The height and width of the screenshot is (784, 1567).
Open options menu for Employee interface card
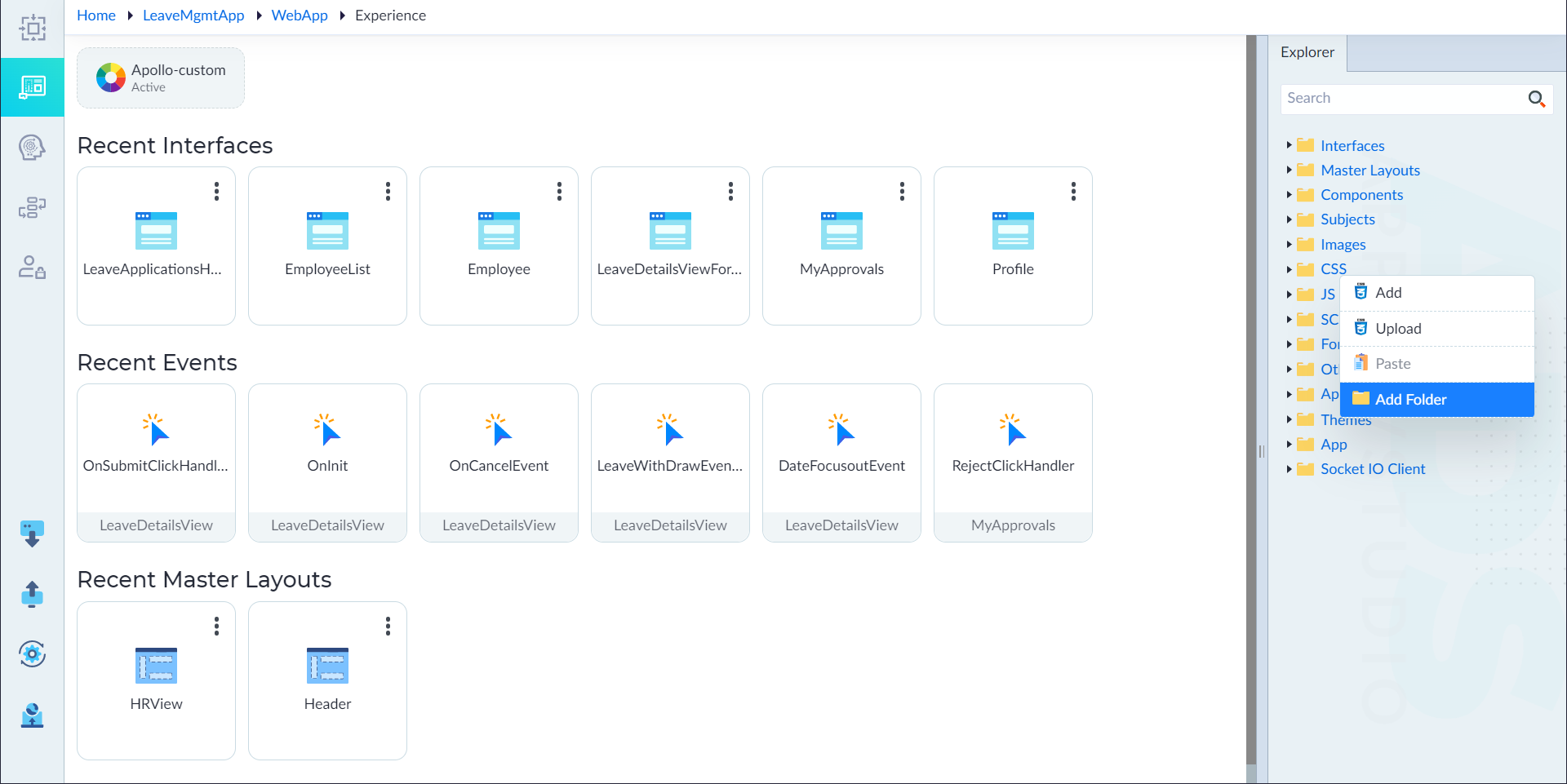tap(559, 191)
